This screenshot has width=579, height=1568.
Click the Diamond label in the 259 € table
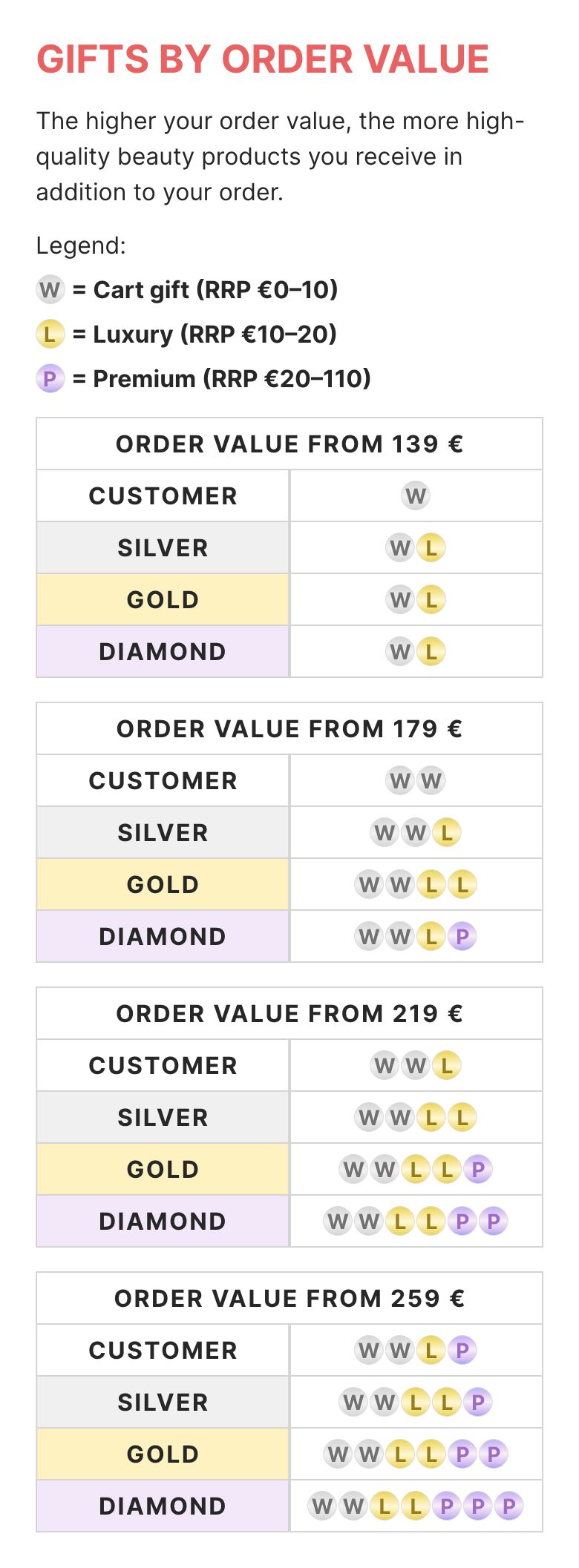(163, 1506)
